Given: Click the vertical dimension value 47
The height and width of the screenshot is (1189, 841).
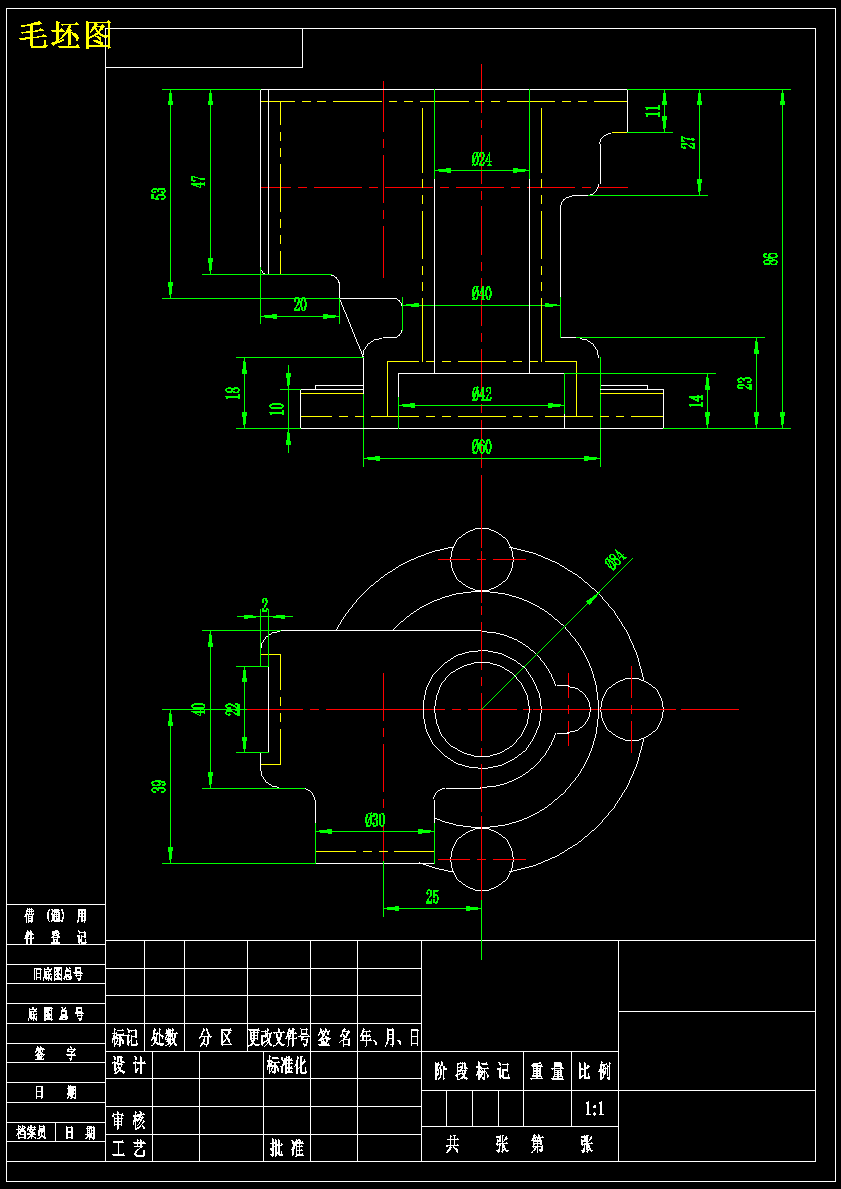Looking at the screenshot, I should (199, 182).
